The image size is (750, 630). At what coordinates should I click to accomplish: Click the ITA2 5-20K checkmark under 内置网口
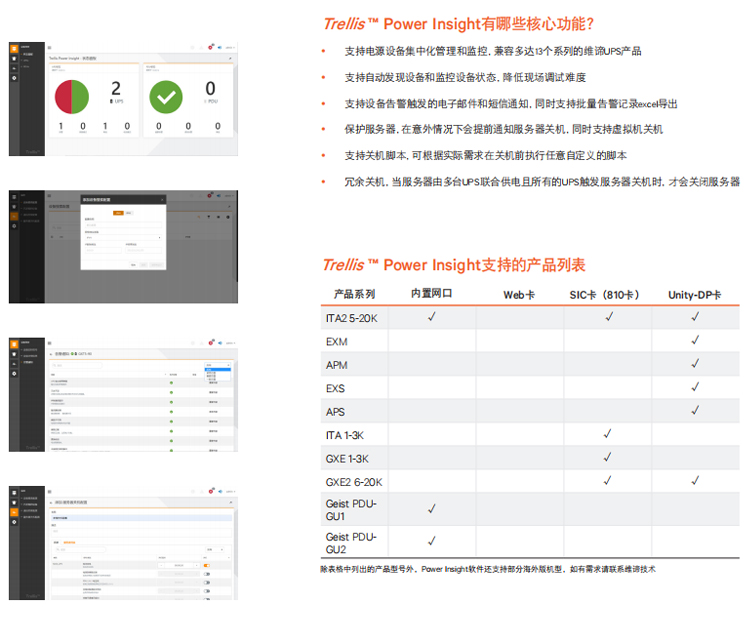tap(431, 317)
